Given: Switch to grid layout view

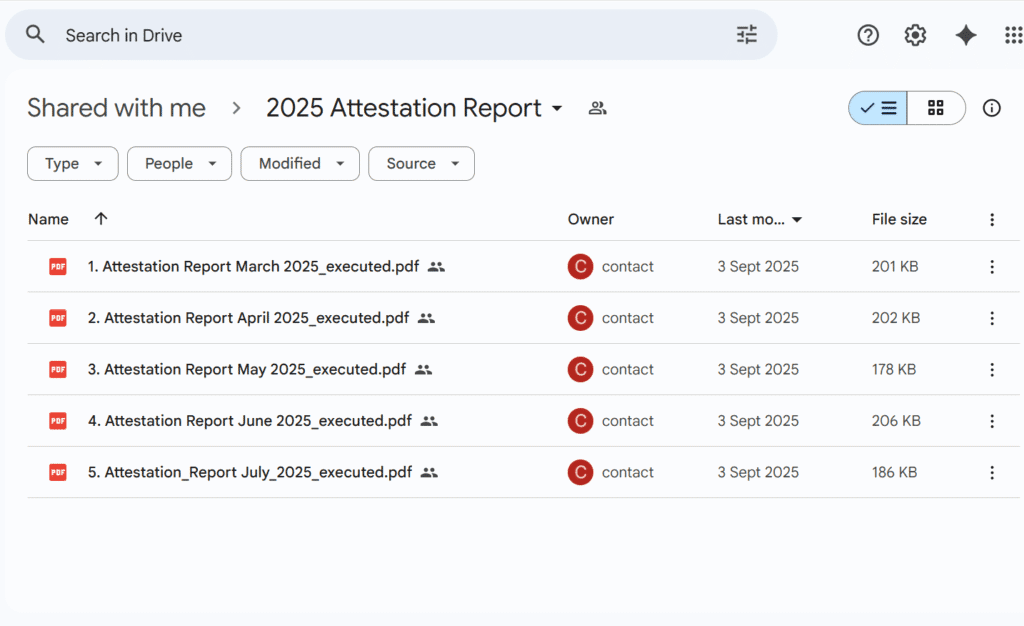Looking at the screenshot, I should (x=936, y=108).
